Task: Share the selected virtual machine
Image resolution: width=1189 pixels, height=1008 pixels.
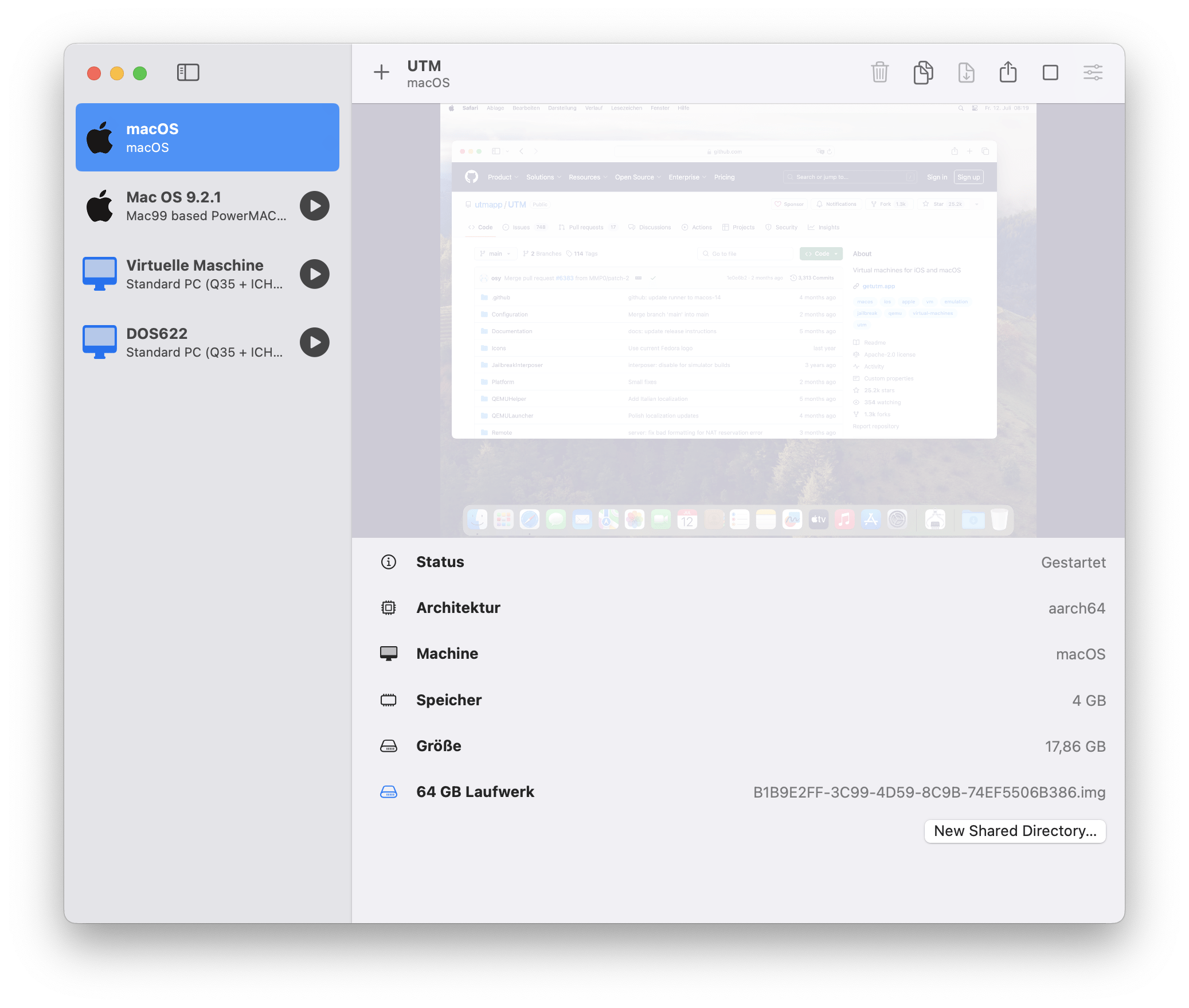Action: coord(1008,73)
